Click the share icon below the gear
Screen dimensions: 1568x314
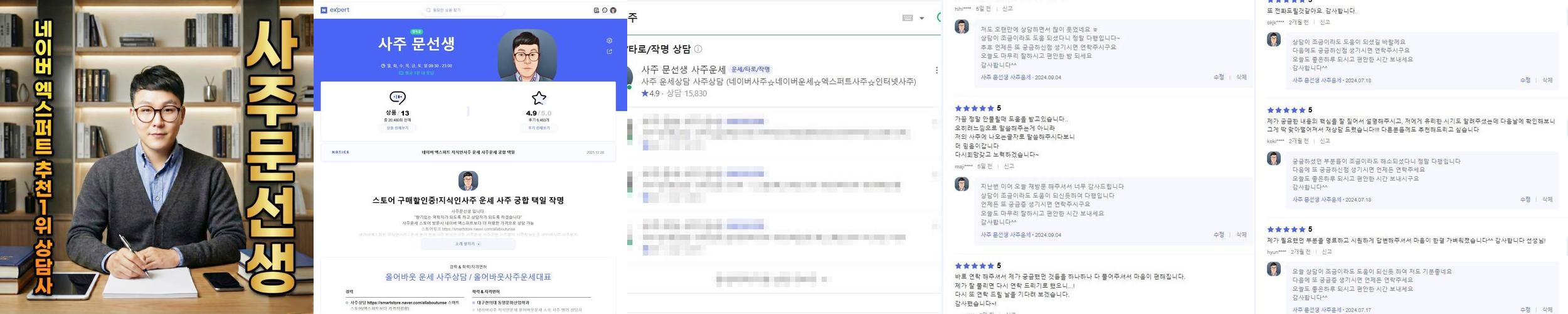coord(609,51)
